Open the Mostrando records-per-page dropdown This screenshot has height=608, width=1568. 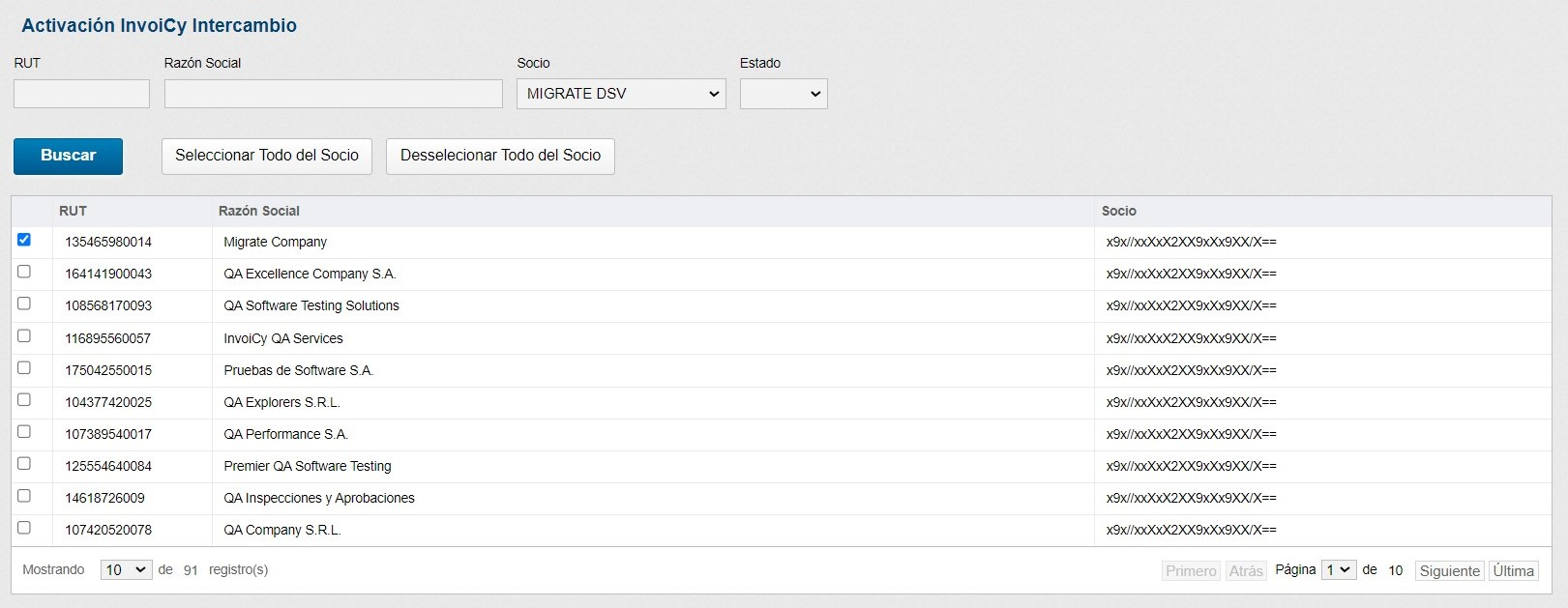(126, 570)
